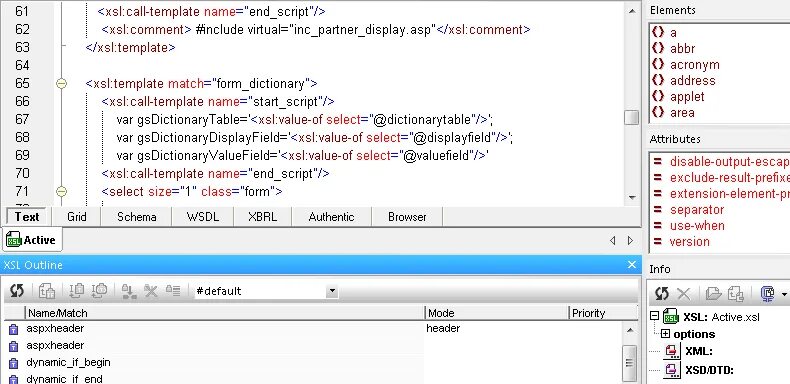Select 'version' attribute
The image size is (790, 384).
pyautogui.click(x=689, y=242)
